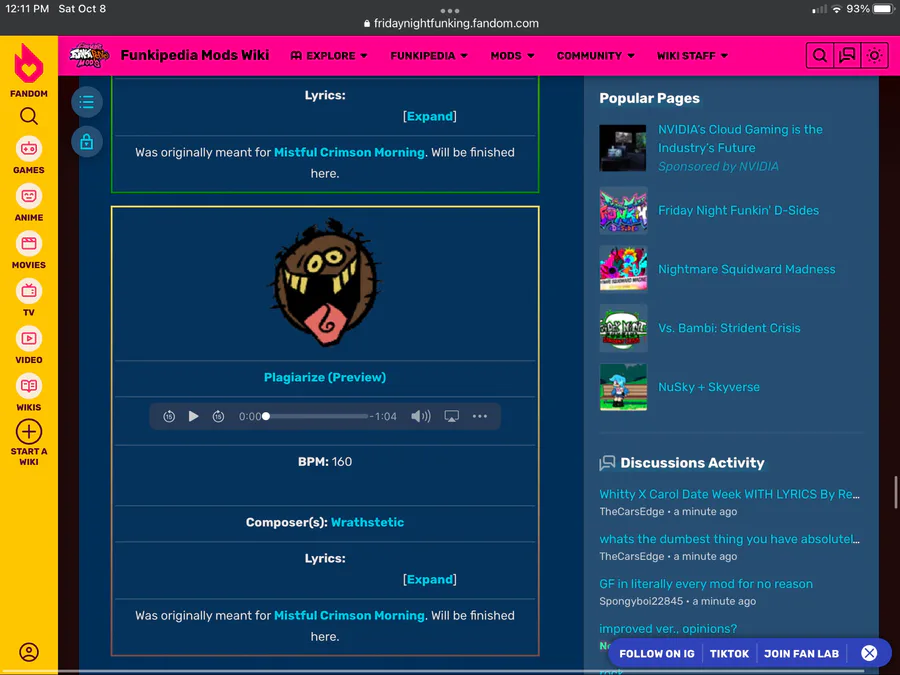Click the TikTok button
Viewport: 900px width, 675px height.
click(730, 654)
